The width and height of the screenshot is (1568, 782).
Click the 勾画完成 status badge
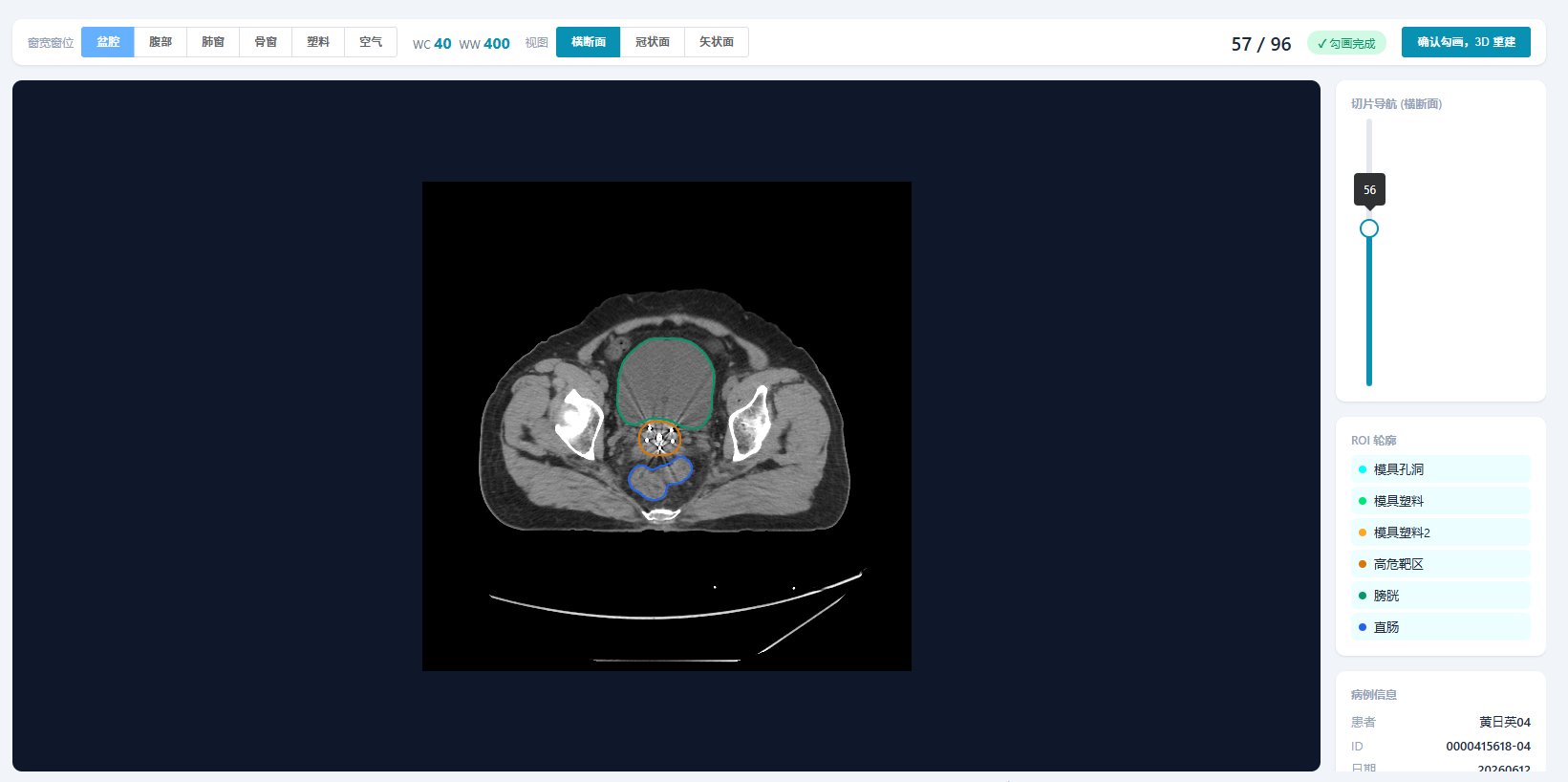[x=1346, y=43]
